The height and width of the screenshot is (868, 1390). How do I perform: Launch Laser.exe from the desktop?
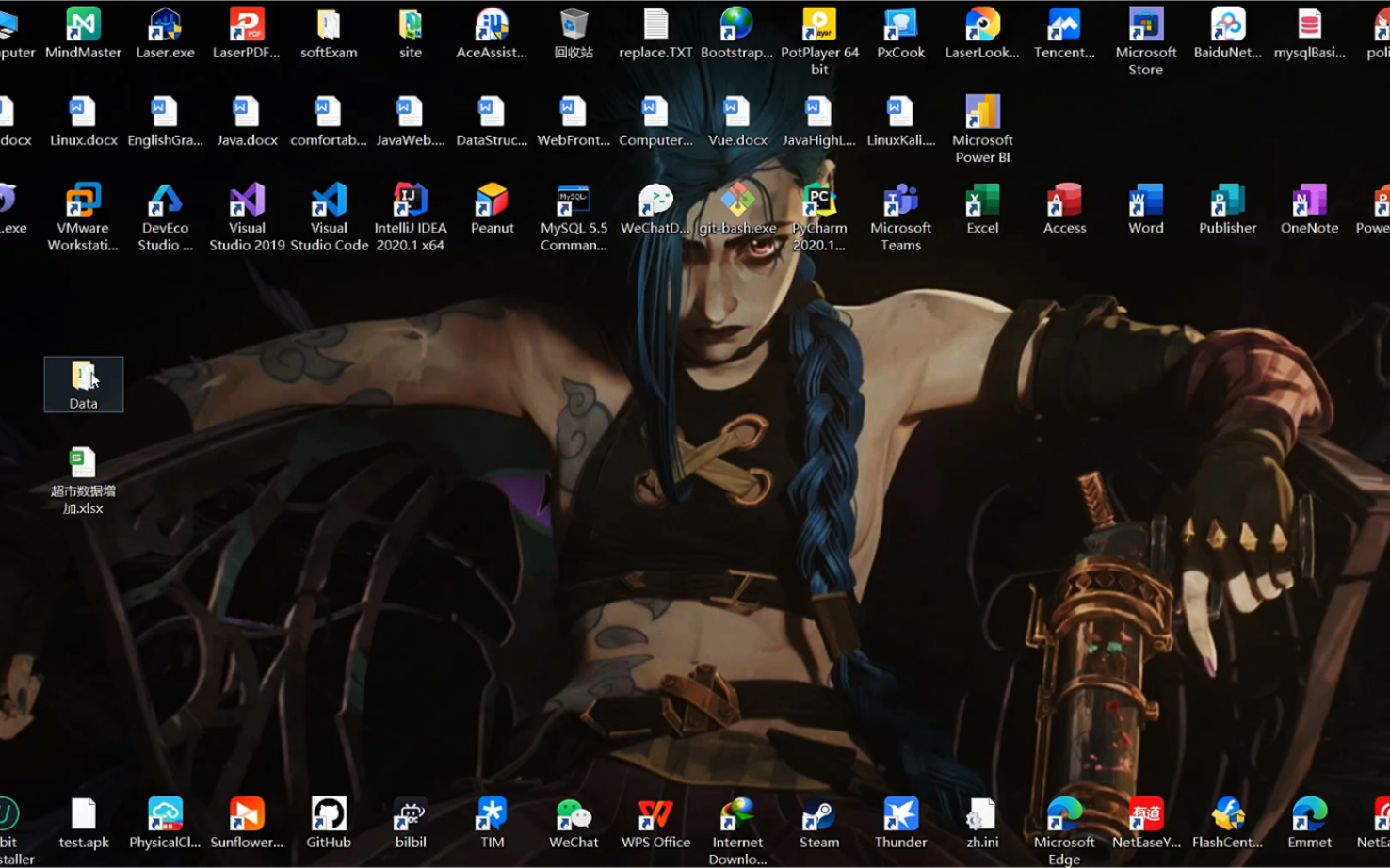pyautogui.click(x=165, y=32)
